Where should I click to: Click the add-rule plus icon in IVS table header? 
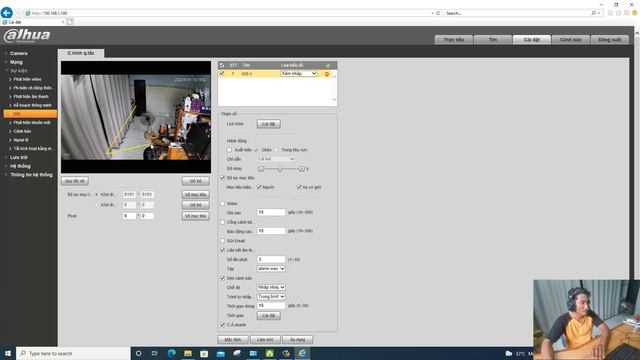click(x=328, y=65)
